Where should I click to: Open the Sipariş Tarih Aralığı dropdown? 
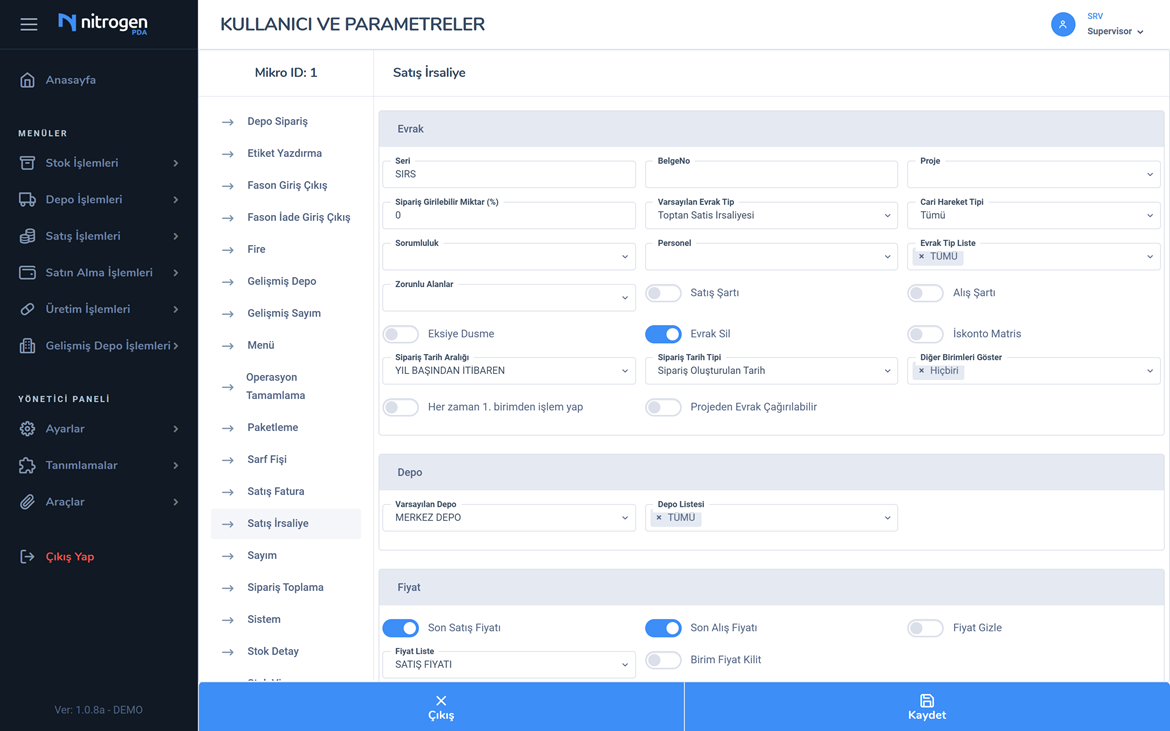point(509,370)
